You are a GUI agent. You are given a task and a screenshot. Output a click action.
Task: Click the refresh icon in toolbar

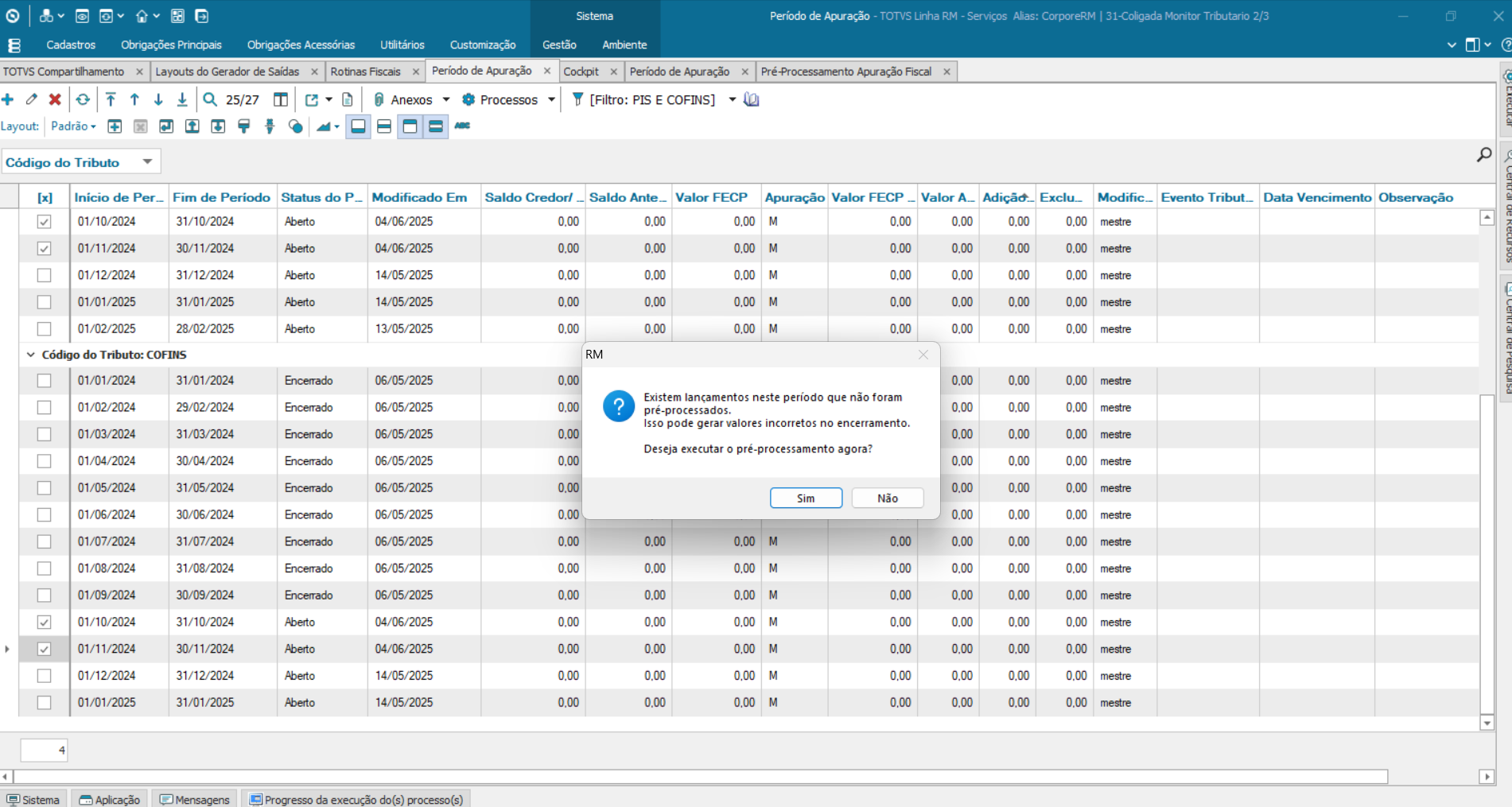coord(83,99)
